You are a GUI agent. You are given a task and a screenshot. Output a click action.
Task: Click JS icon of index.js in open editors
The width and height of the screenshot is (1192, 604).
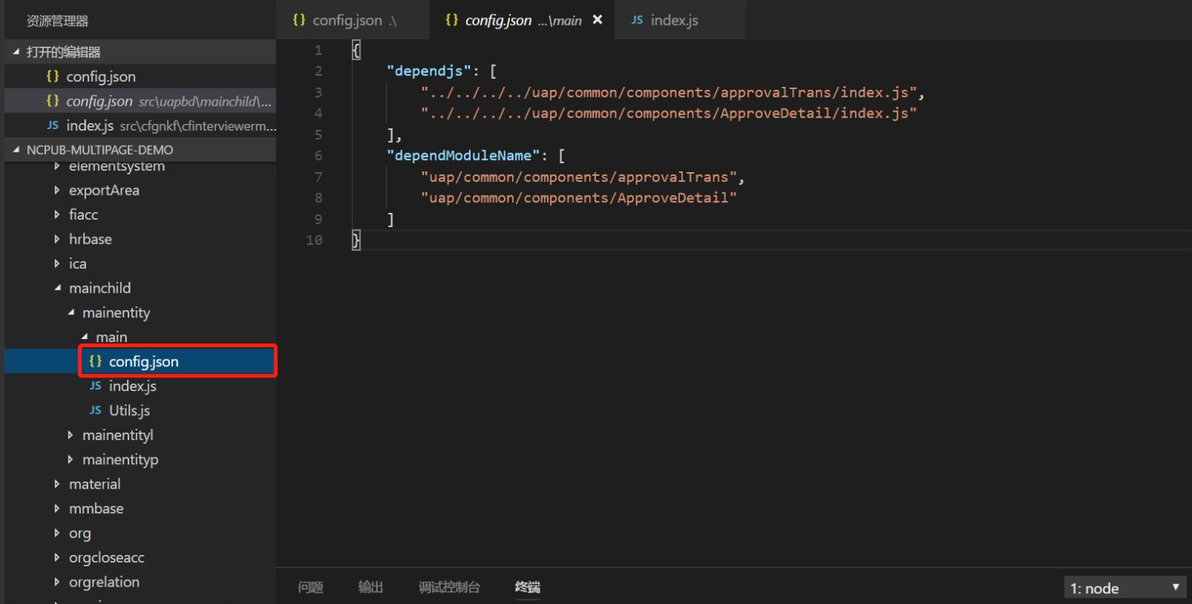[x=52, y=126]
